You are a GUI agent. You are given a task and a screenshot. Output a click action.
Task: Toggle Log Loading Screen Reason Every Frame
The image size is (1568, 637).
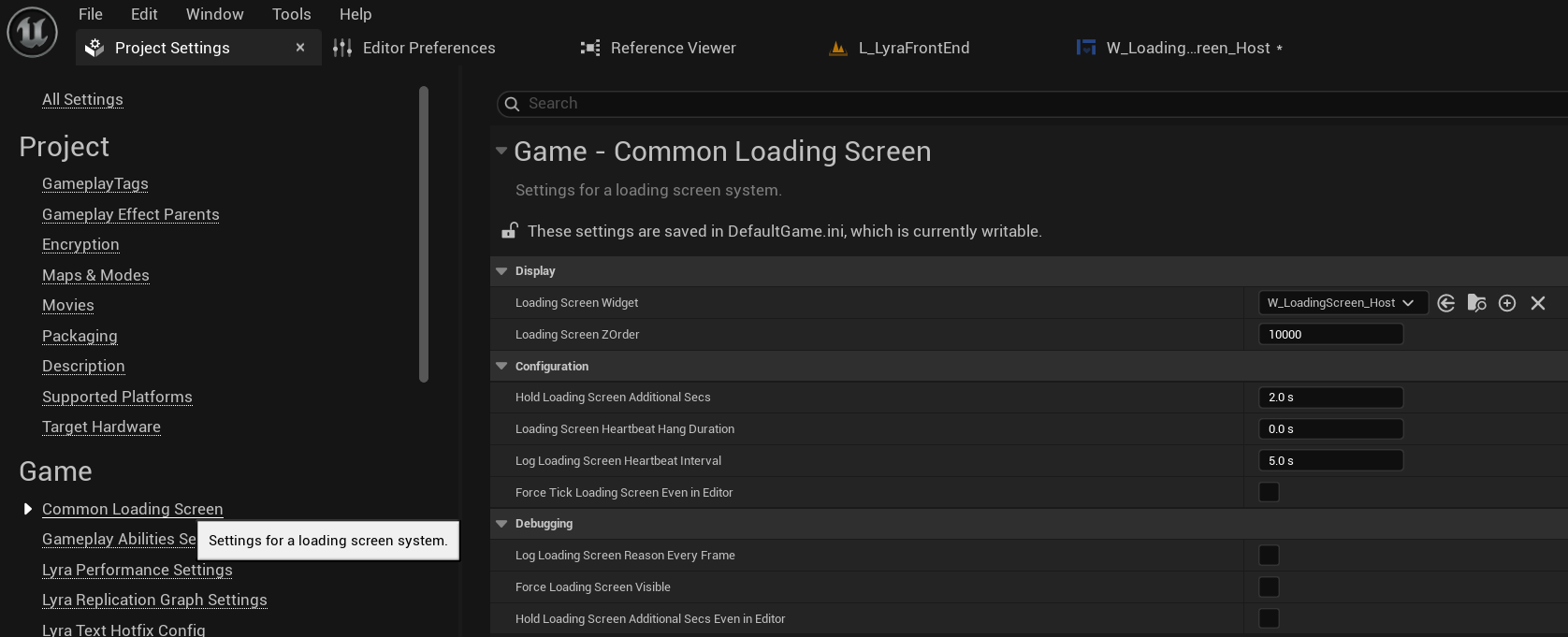1269,556
